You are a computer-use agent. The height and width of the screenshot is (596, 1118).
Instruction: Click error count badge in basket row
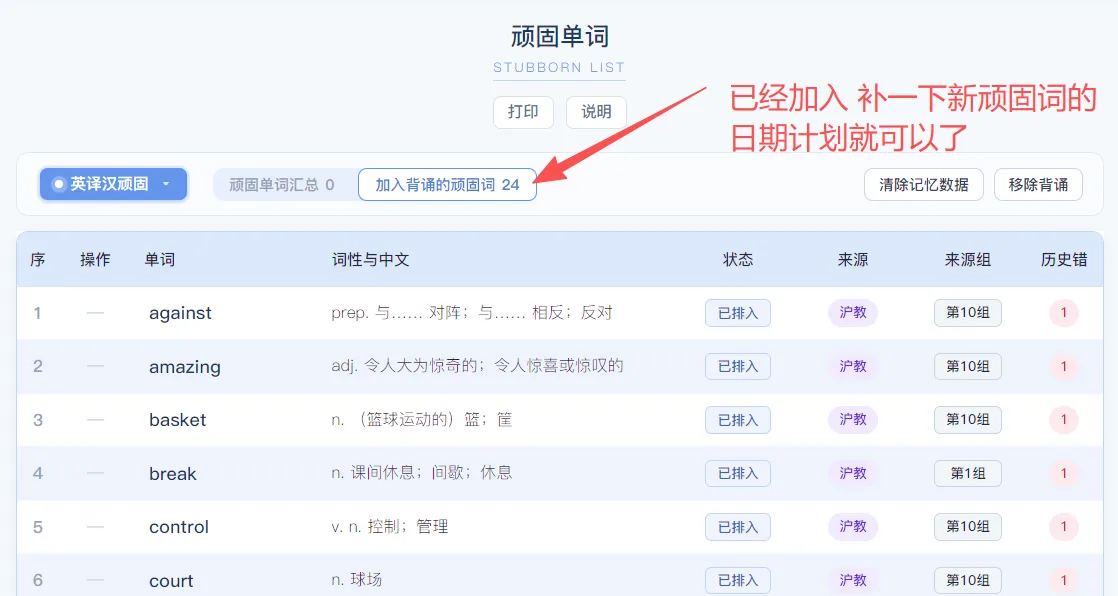1064,419
